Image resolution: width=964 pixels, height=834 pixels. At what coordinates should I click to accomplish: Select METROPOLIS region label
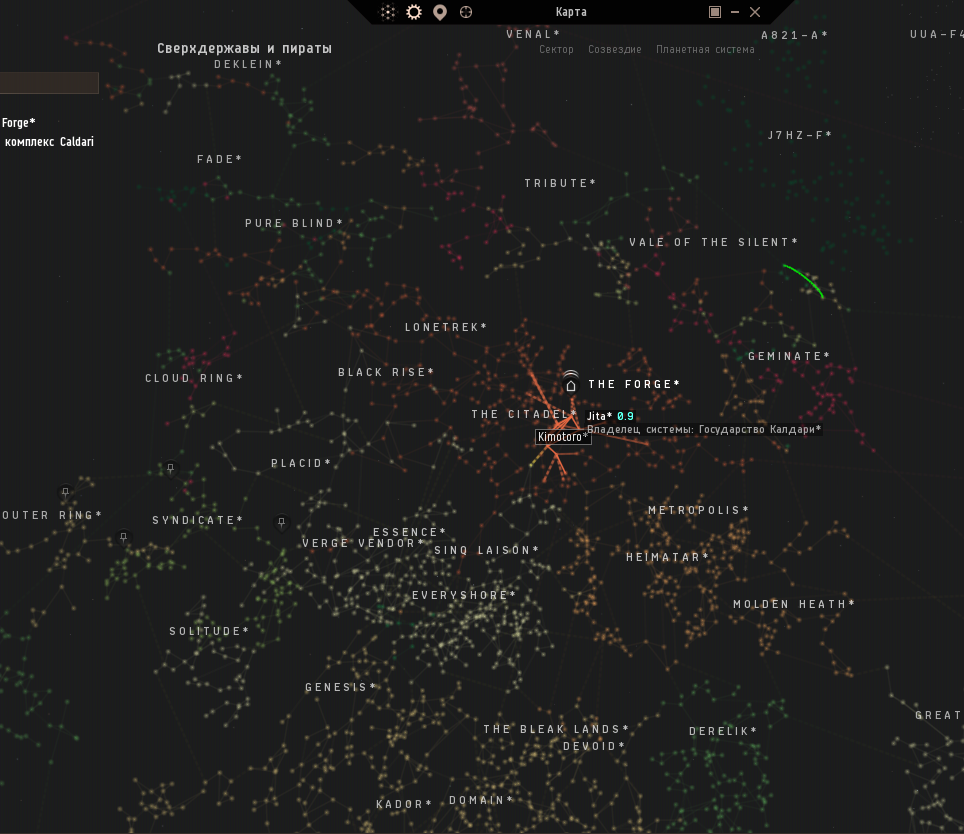(x=698, y=510)
